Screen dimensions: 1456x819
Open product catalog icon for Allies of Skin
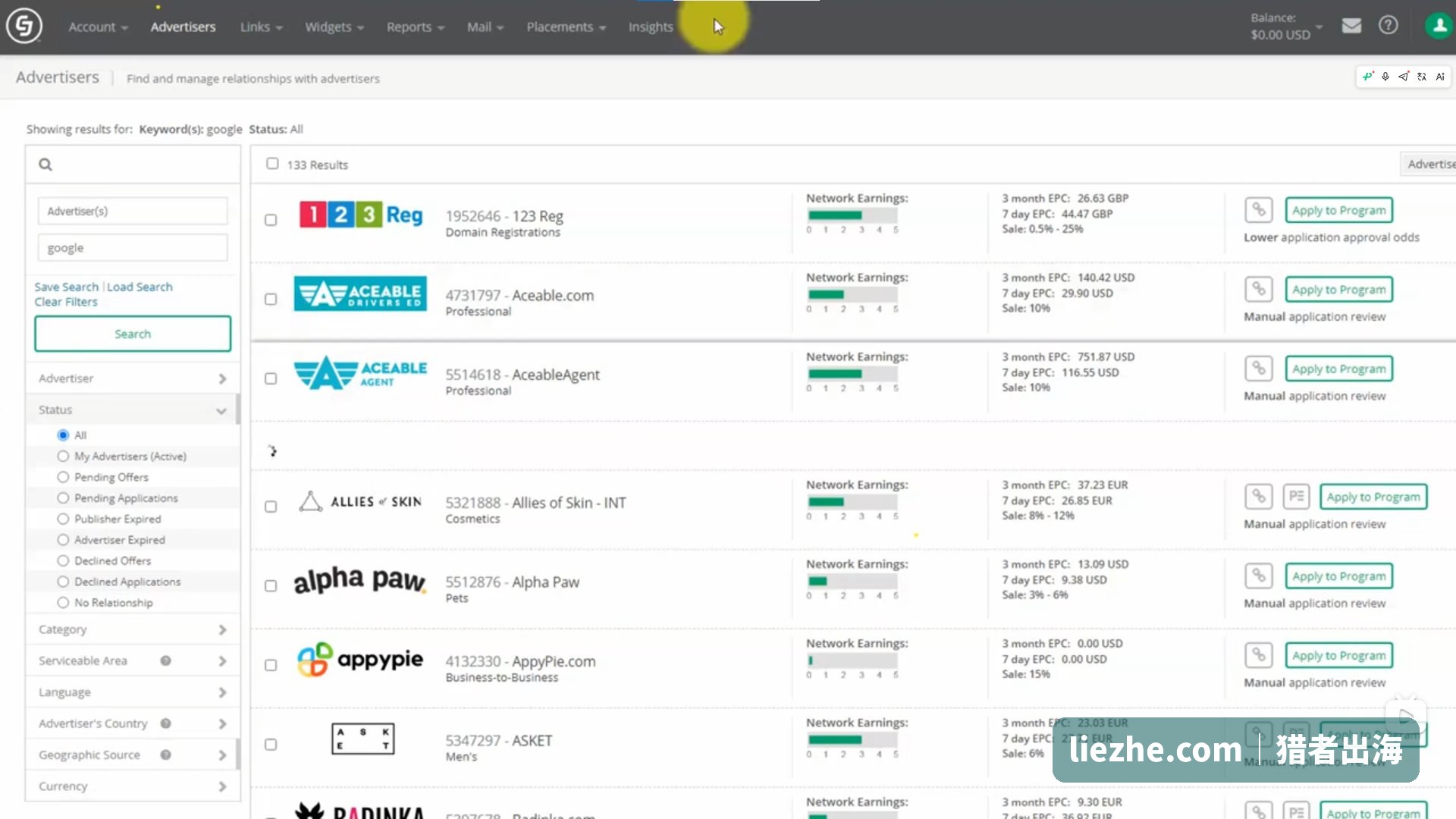(x=1296, y=497)
